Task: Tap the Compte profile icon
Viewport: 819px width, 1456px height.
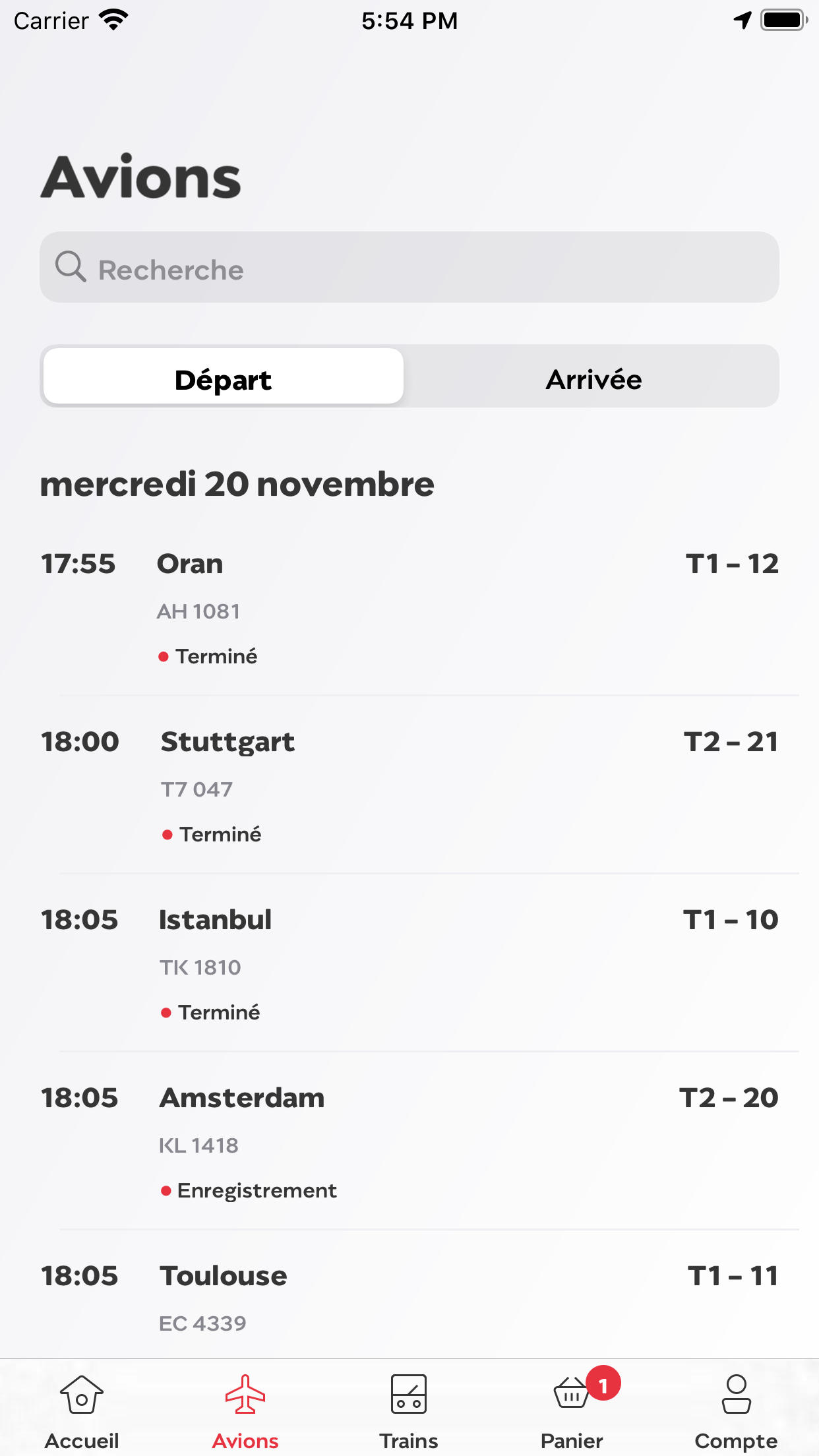Action: coord(736,1394)
